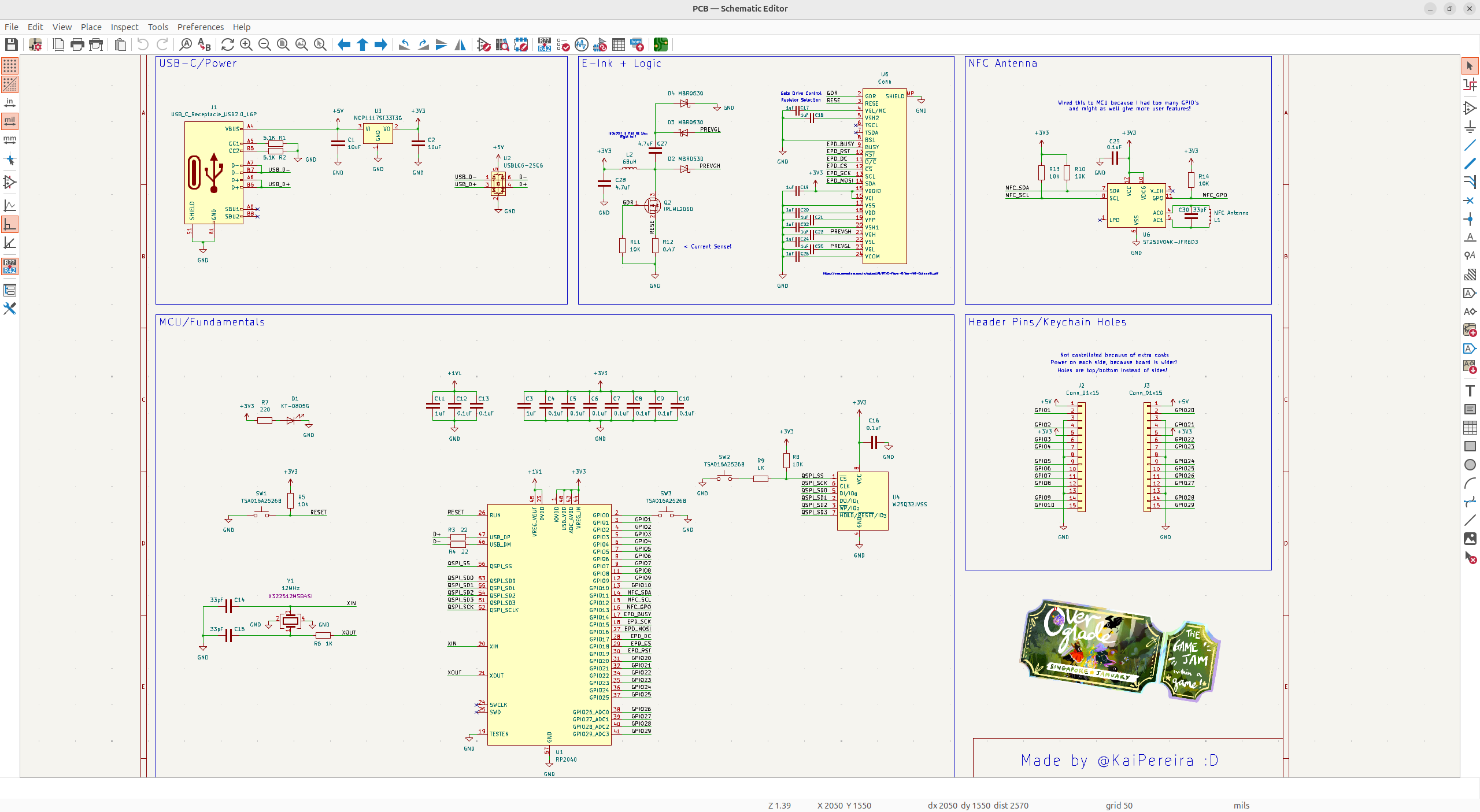The width and height of the screenshot is (1480, 812).
Task: Select the Add Global Label tool
Action: tap(1470, 293)
